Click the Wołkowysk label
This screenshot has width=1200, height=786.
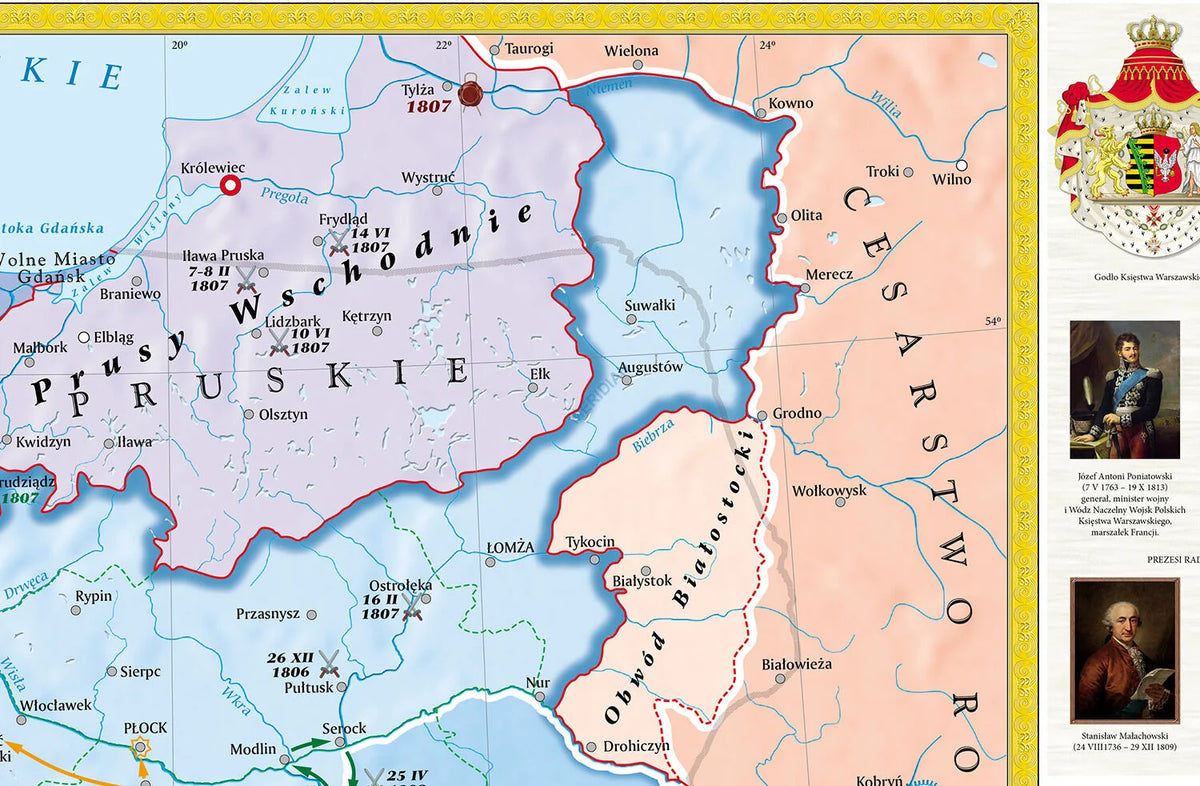(831, 491)
